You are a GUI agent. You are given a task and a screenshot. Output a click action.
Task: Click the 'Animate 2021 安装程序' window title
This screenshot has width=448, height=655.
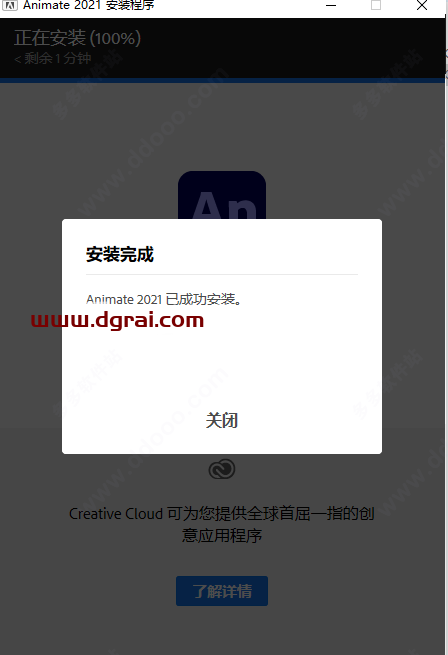[x=89, y=5]
